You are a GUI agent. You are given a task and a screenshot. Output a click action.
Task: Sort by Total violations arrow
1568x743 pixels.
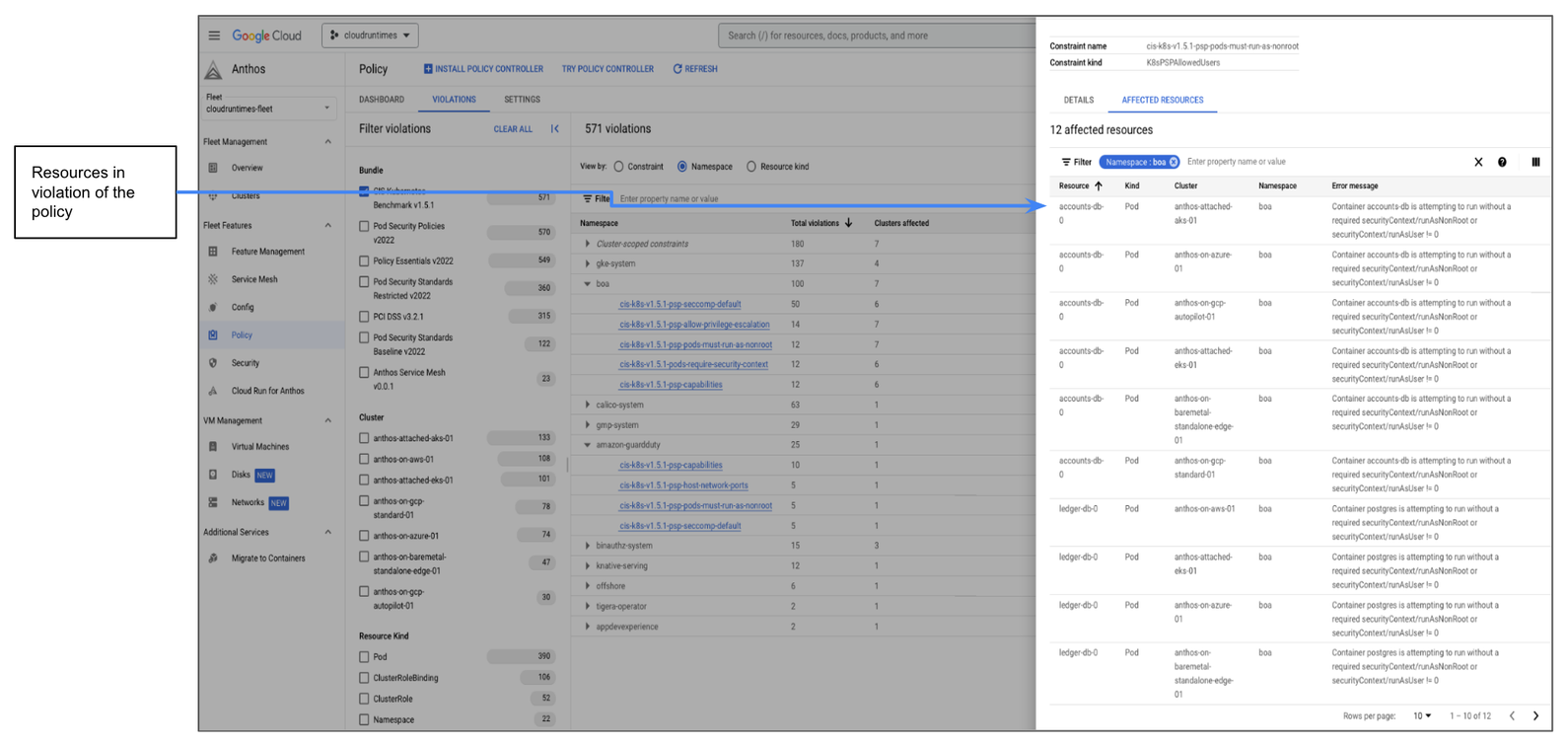tap(848, 223)
